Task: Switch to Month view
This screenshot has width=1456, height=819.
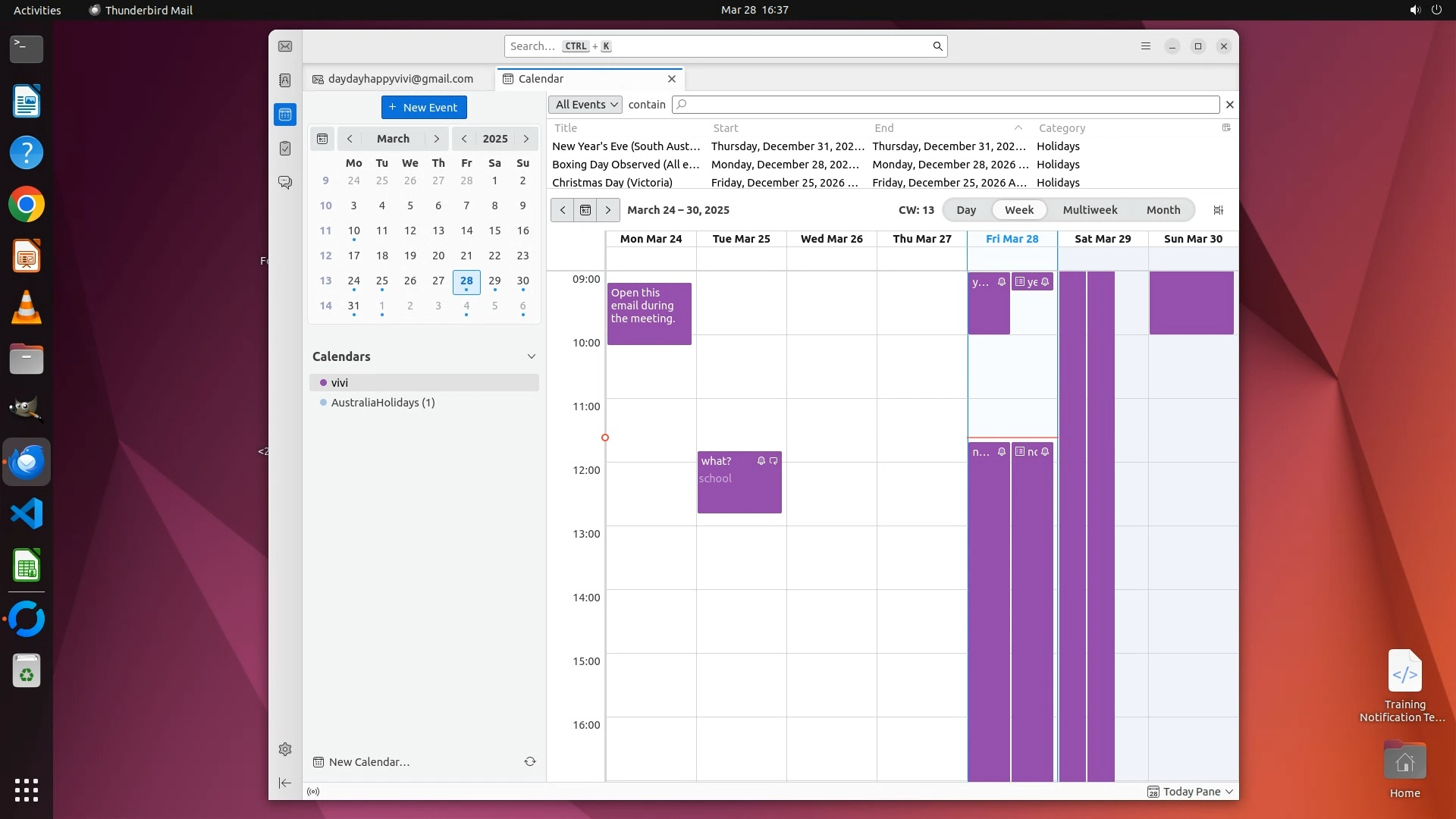Action: [x=1163, y=210]
